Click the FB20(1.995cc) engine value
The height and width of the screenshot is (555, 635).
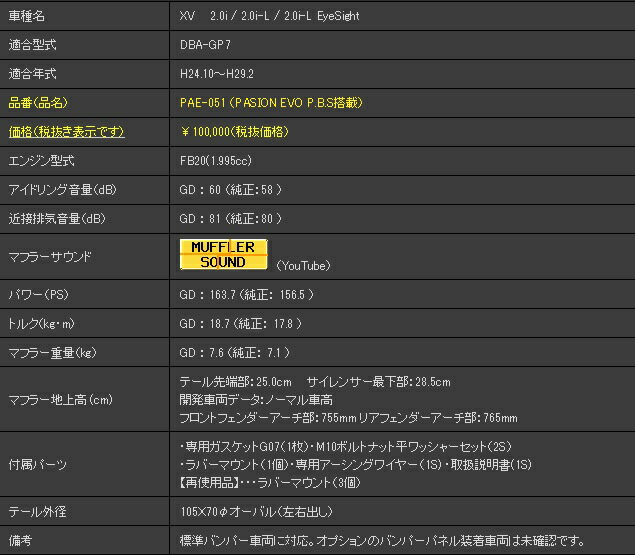click(216, 161)
